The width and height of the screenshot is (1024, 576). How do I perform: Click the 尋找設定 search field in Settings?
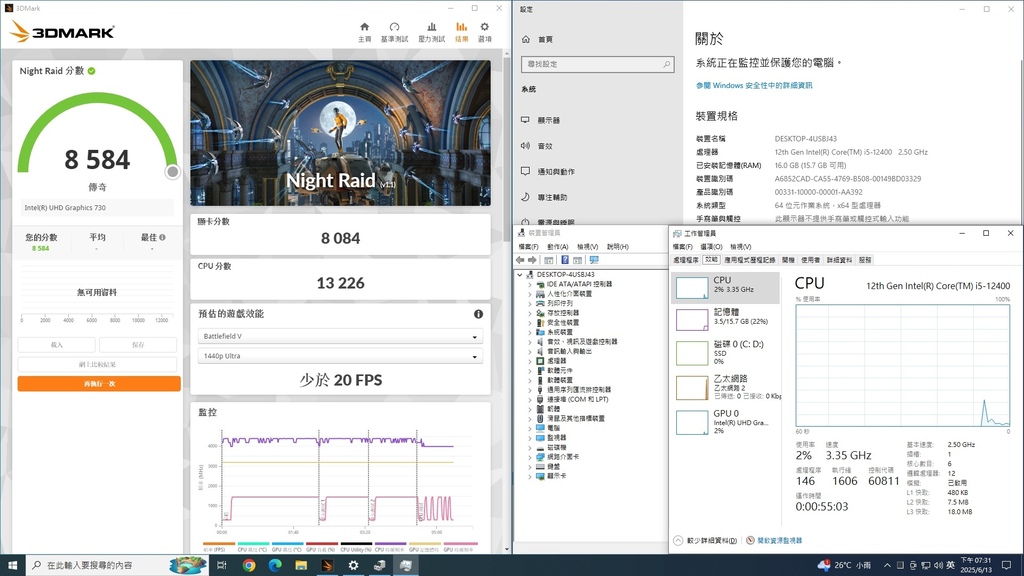[x=598, y=64]
